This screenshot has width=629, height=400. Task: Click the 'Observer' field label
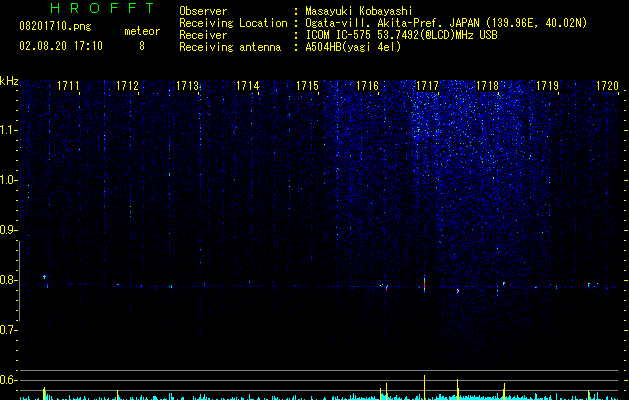[203, 11]
